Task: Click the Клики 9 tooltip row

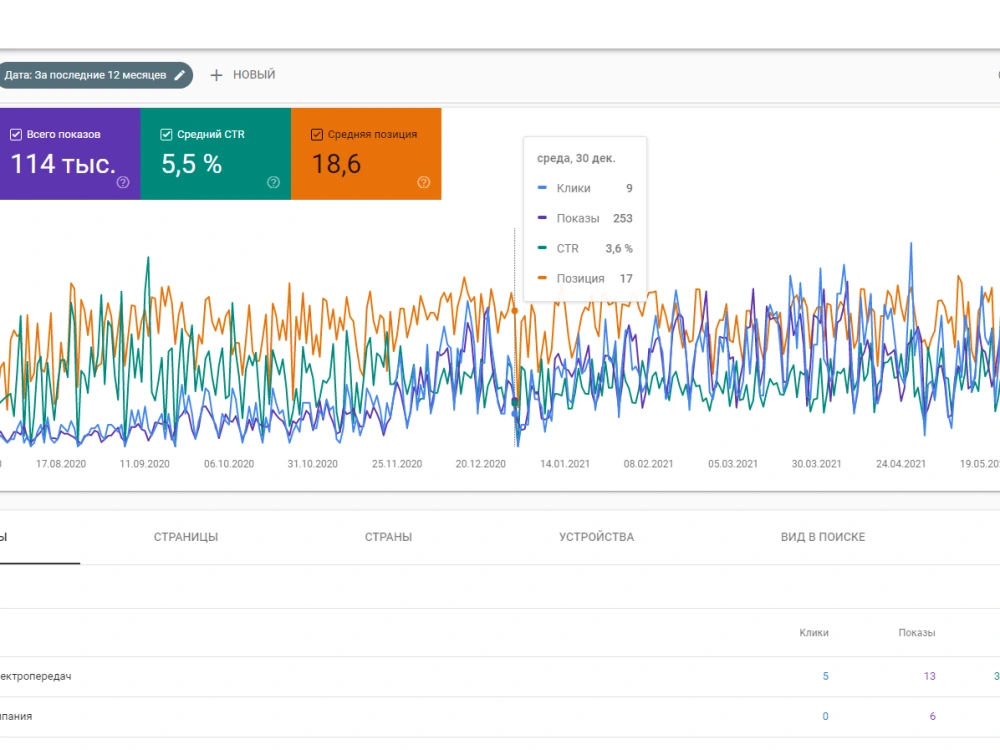Action: point(585,188)
